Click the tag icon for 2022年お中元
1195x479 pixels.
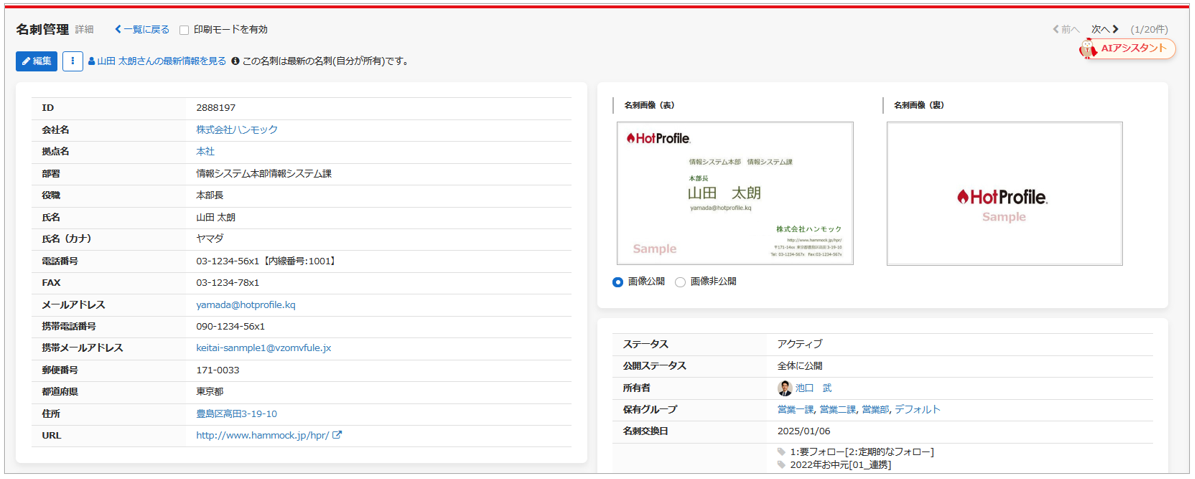point(782,465)
